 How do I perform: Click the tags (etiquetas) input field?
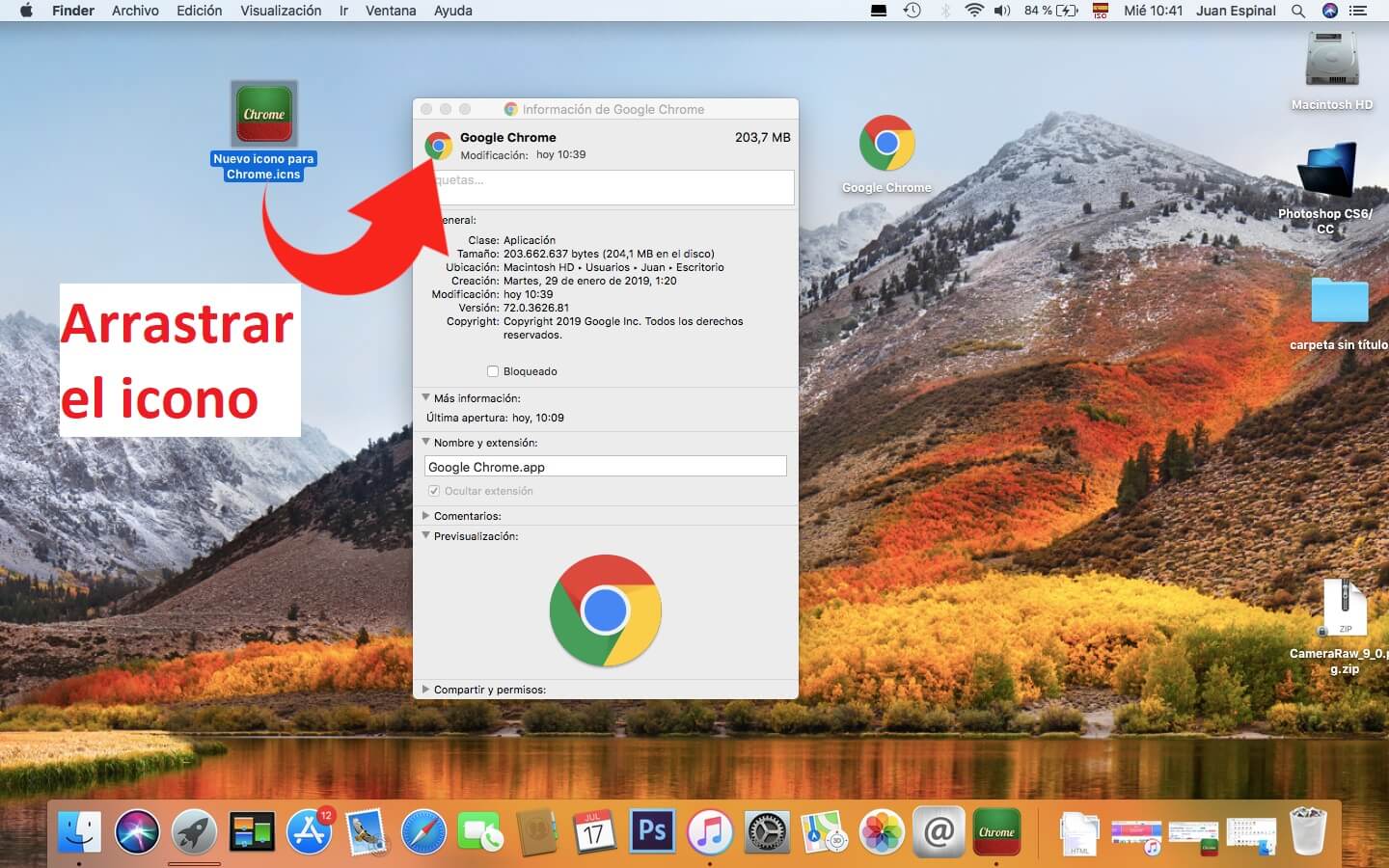click(613, 187)
